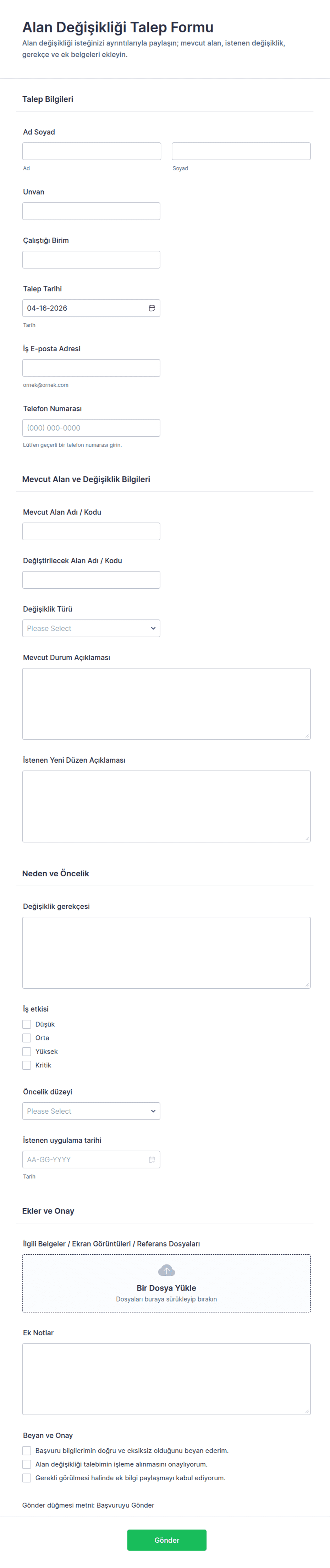This screenshot has height=1568, width=330.
Task: Check the Düşük iş etkisi box
Action: coord(27,1024)
